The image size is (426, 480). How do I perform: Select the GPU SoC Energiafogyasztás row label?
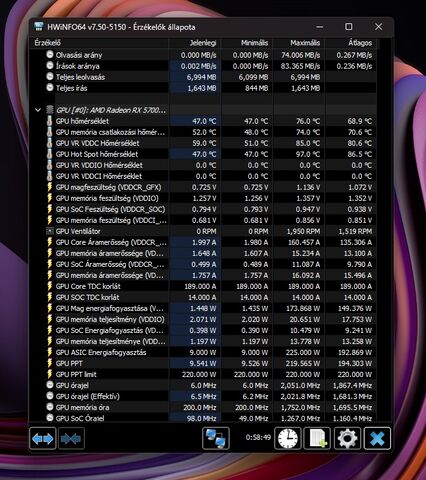(x=110, y=330)
